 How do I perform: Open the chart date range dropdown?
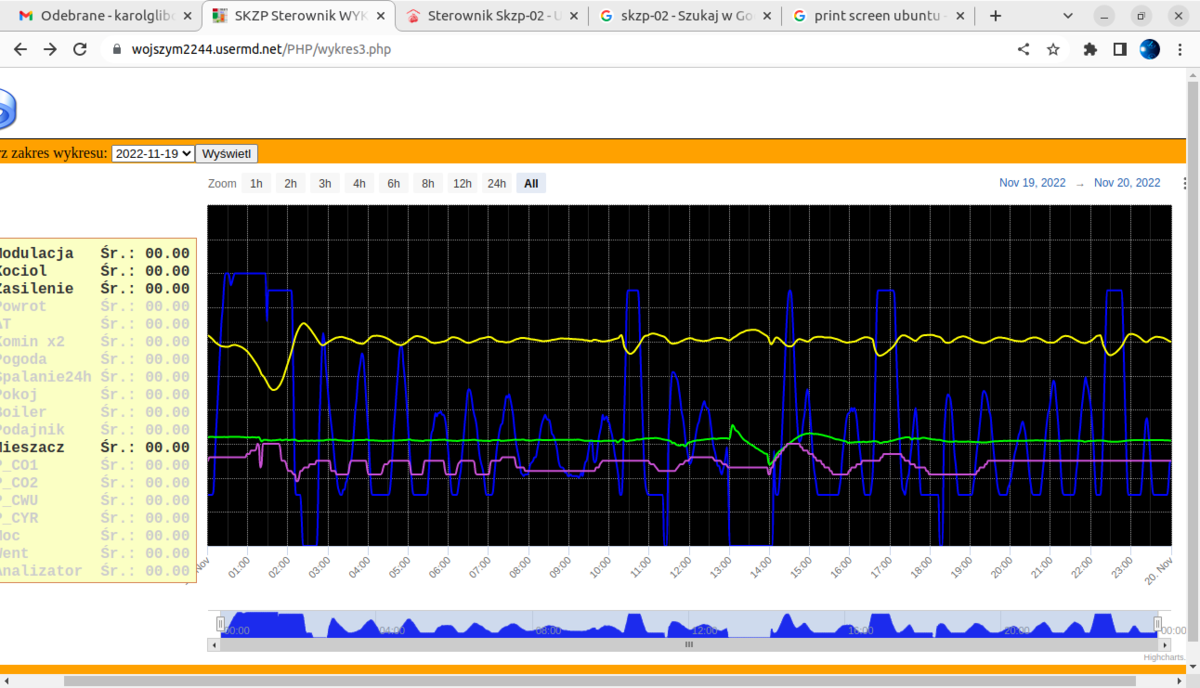(x=153, y=154)
